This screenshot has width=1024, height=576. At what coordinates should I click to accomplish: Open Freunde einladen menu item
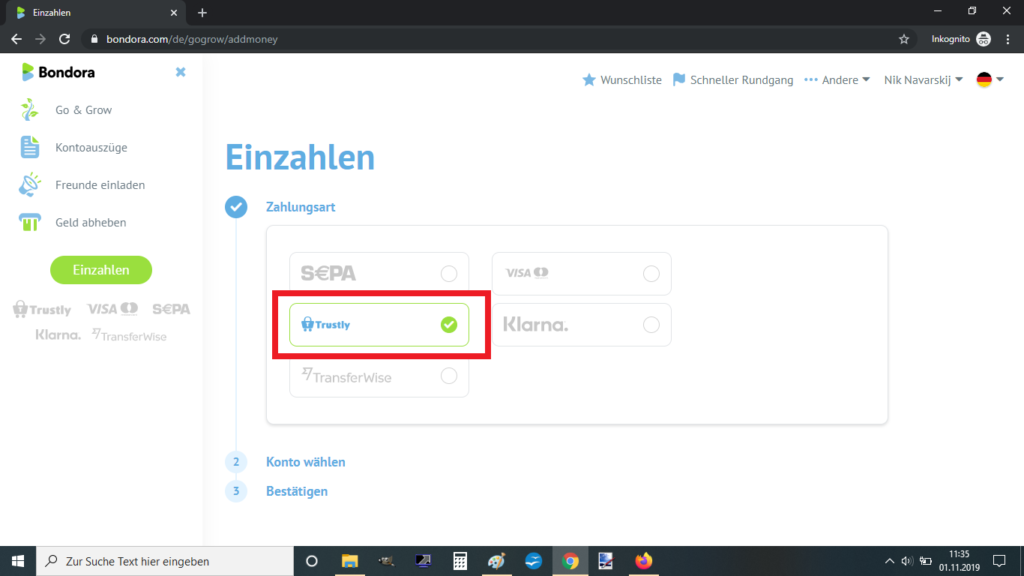coord(100,185)
